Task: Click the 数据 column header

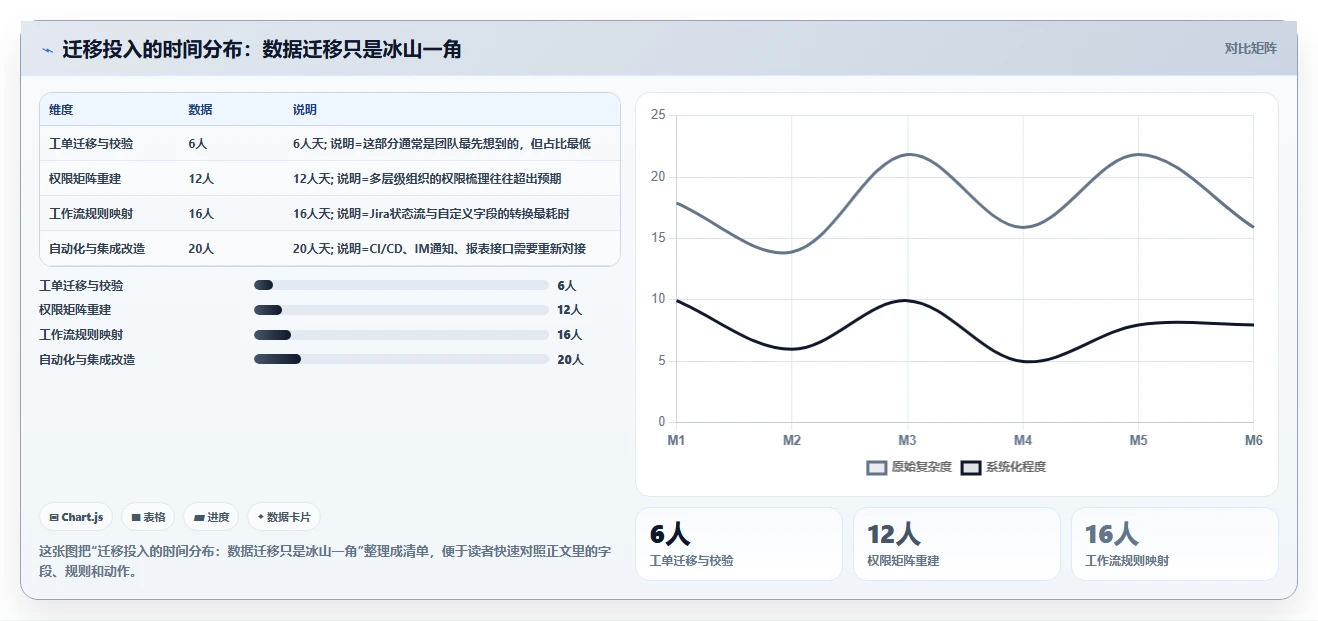Action: click(x=200, y=110)
